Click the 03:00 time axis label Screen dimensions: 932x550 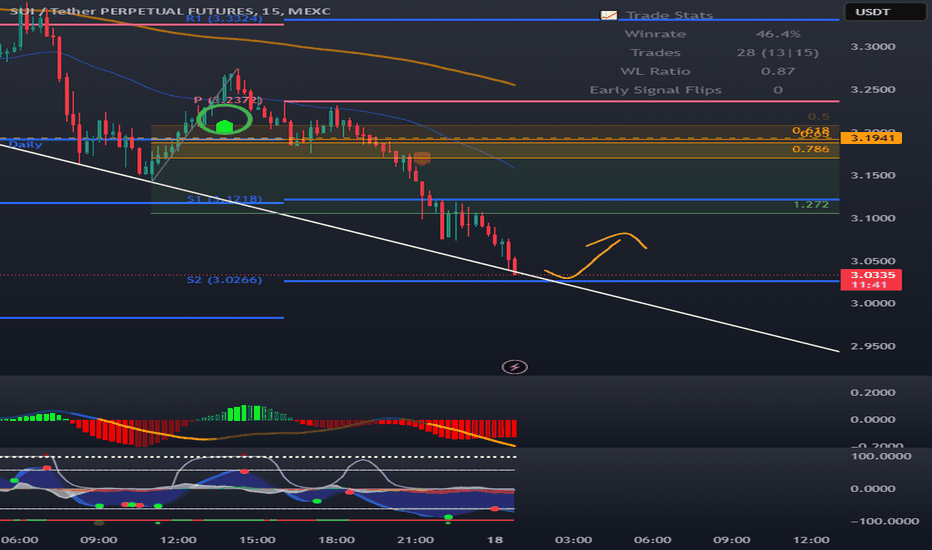point(574,540)
